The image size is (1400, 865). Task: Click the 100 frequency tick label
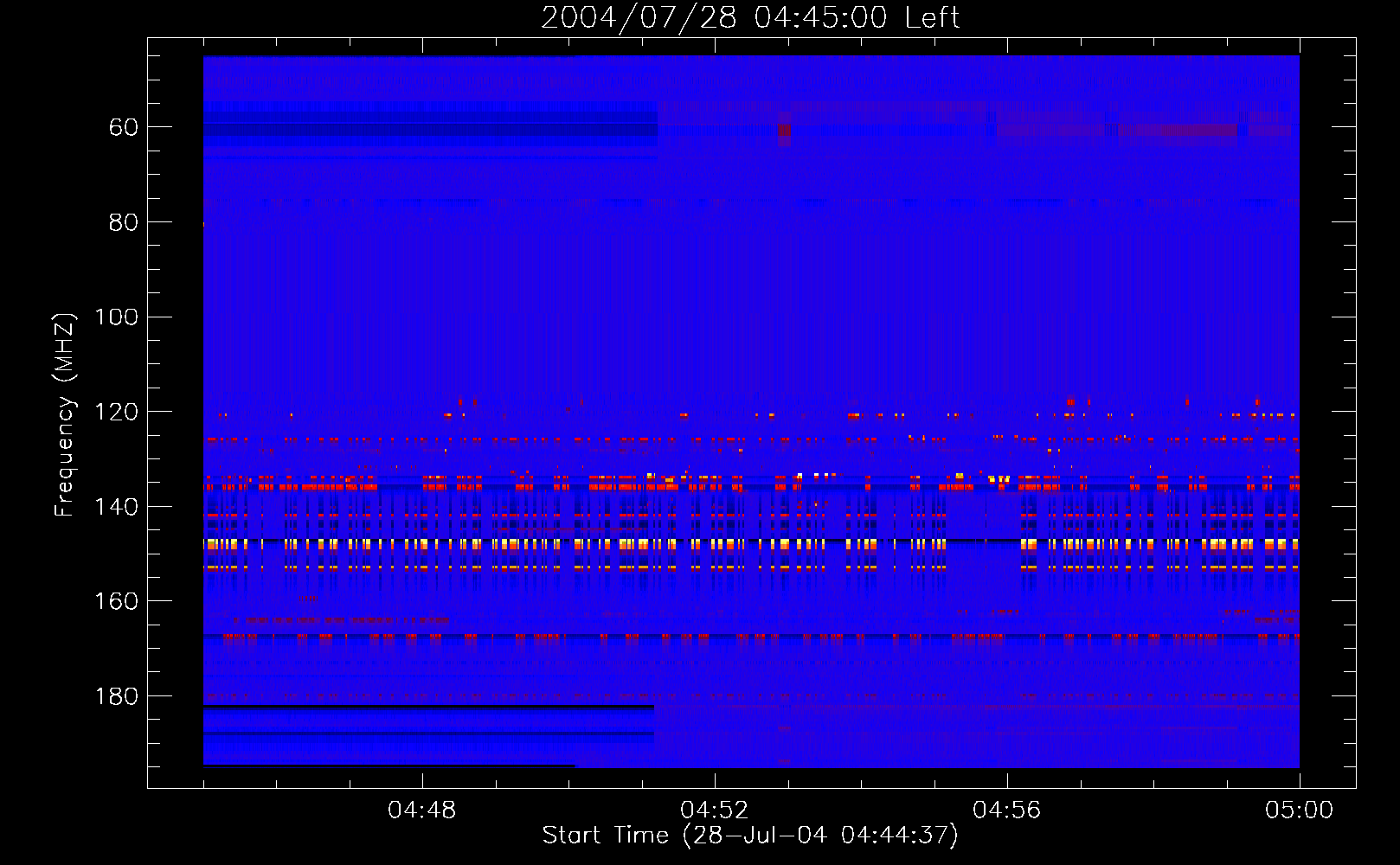pos(116,317)
